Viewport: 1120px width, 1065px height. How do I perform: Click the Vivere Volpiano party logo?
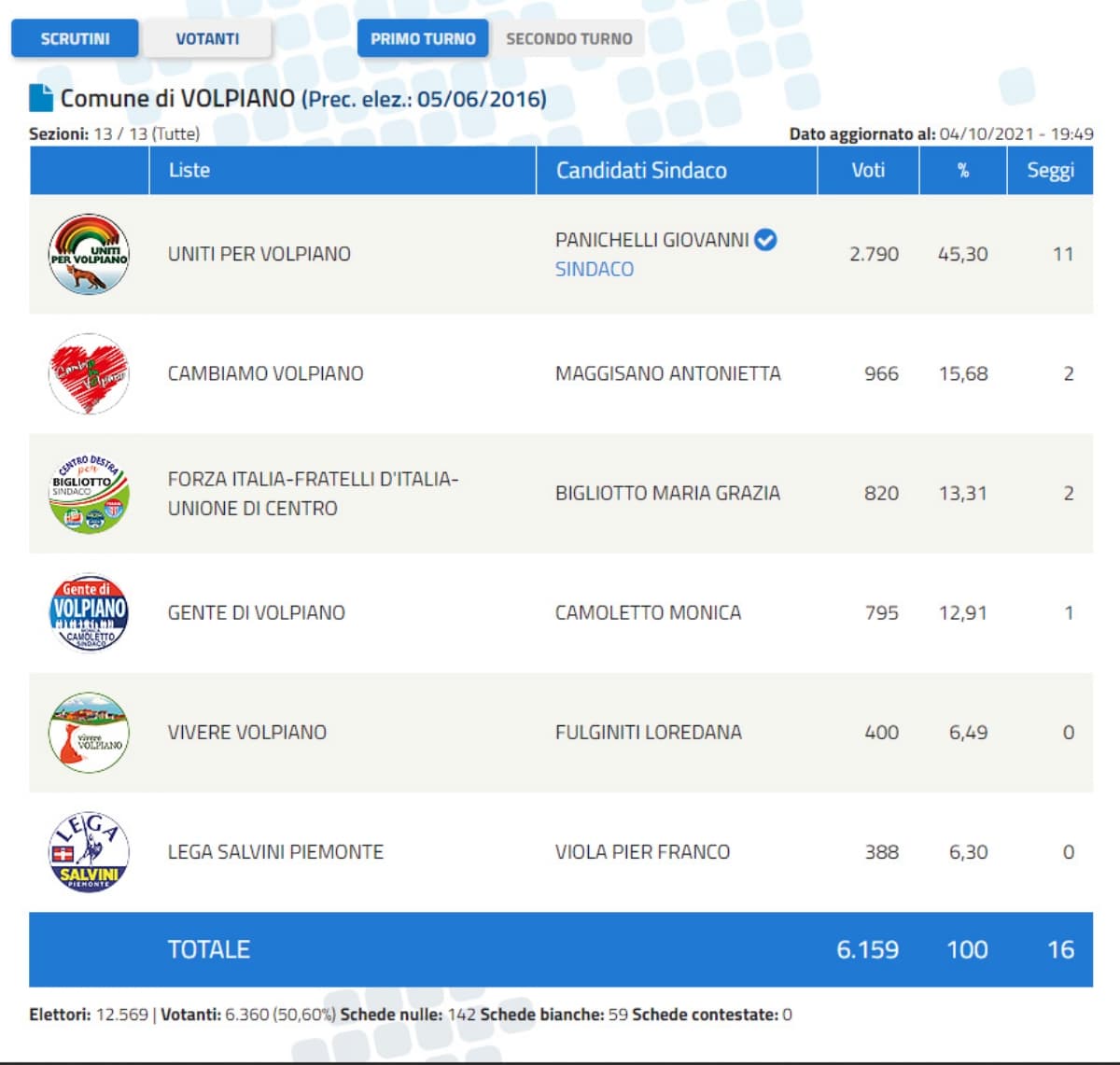point(89,732)
